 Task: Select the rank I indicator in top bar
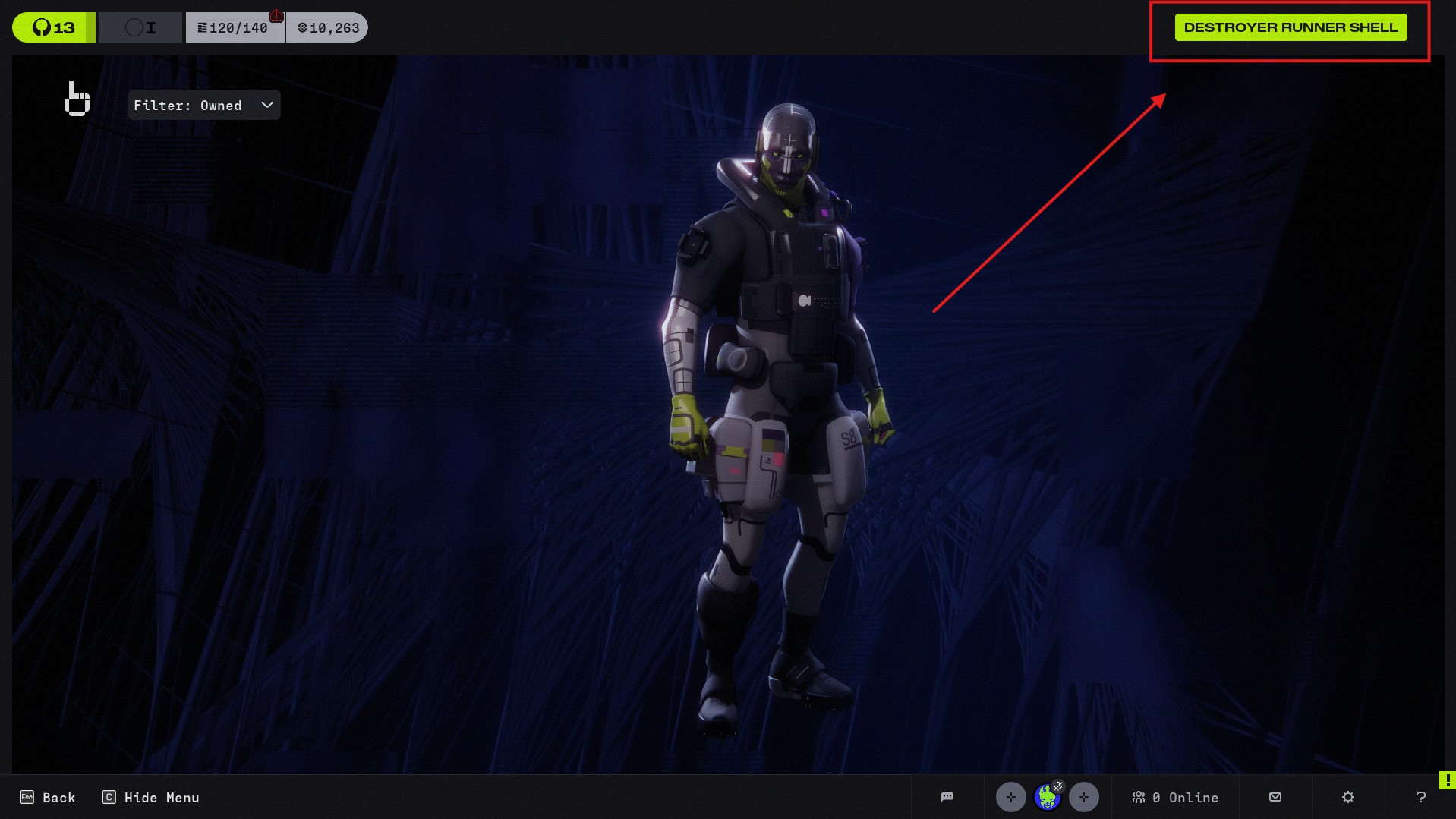point(140,28)
